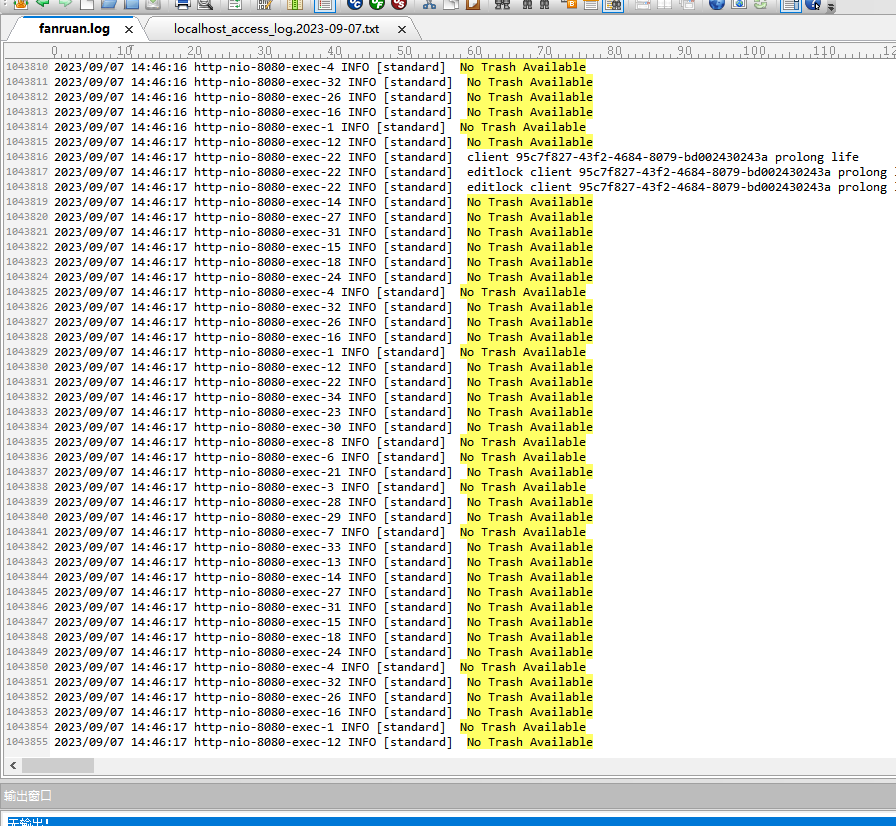The image size is (896, 826).
Task: Click the red US UltraSentry icon
Action: point(399,5)
